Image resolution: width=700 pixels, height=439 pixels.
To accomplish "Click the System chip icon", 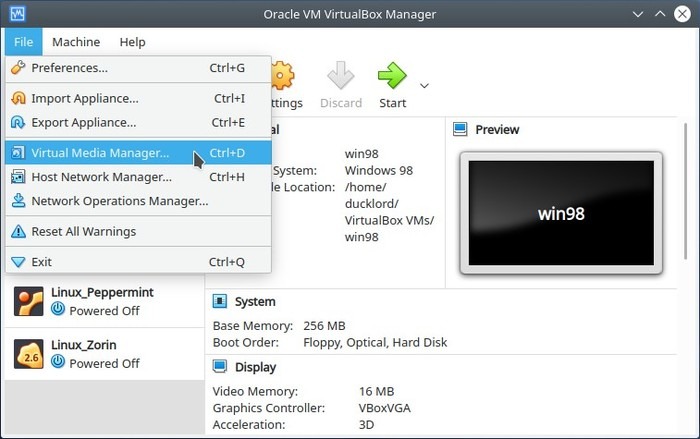I will 220,301.
